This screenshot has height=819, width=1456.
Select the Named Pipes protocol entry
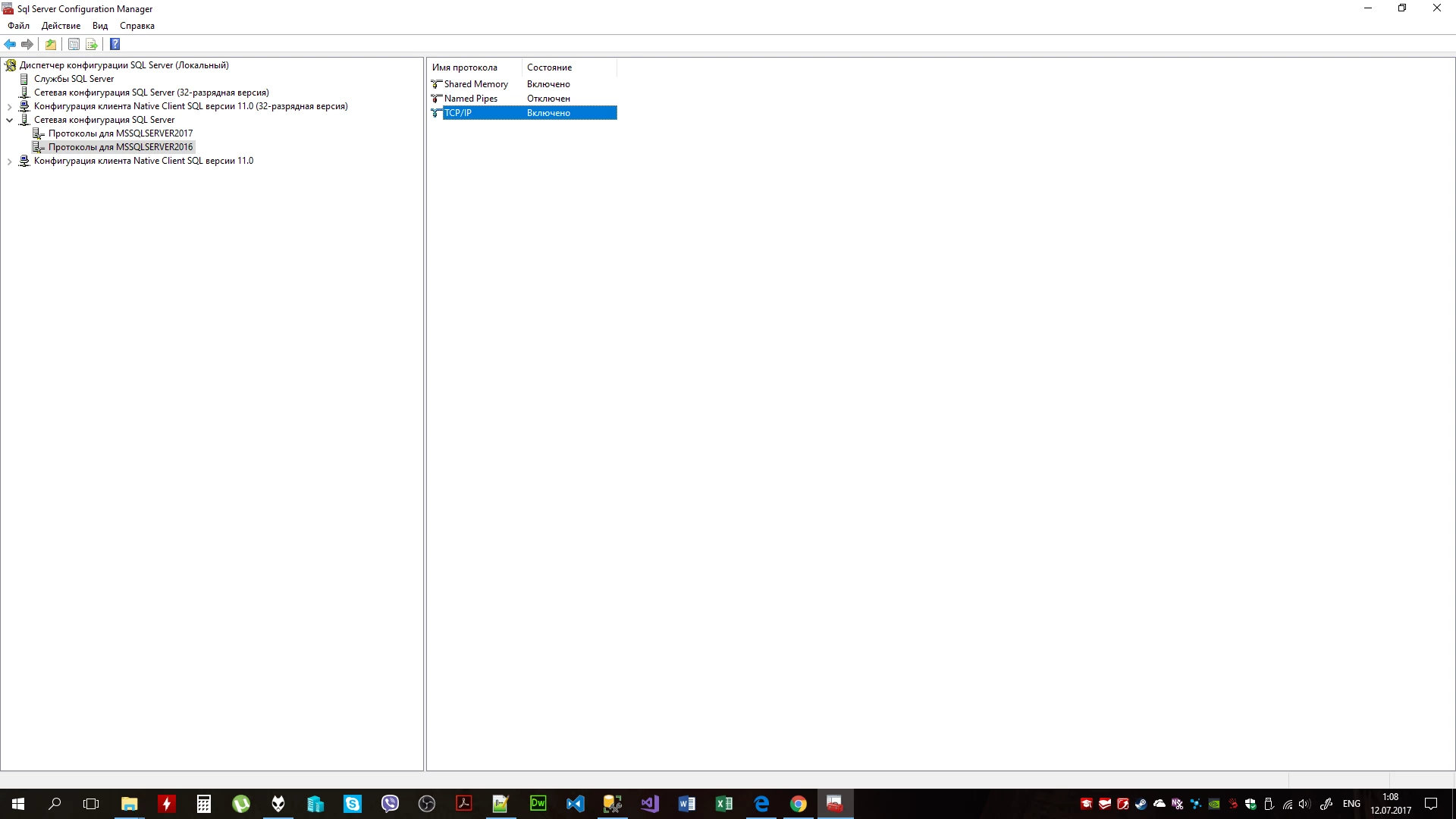tap(470, 99)
